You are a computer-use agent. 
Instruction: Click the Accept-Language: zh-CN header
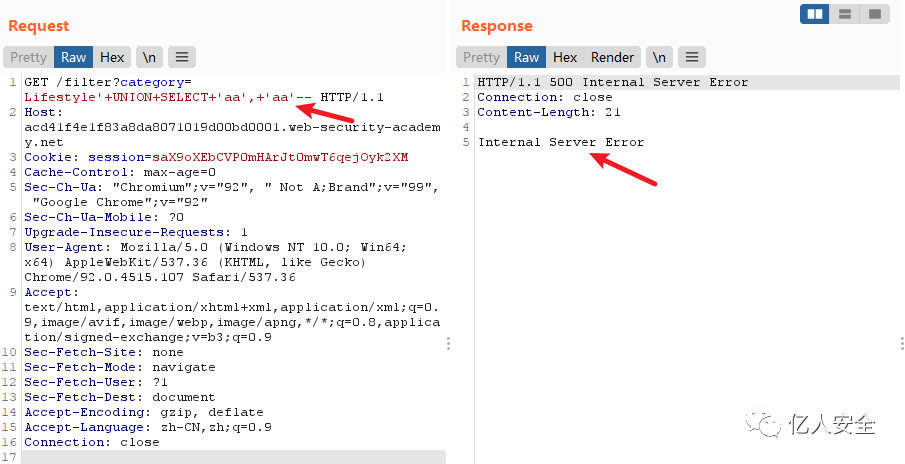pos(148,427)
